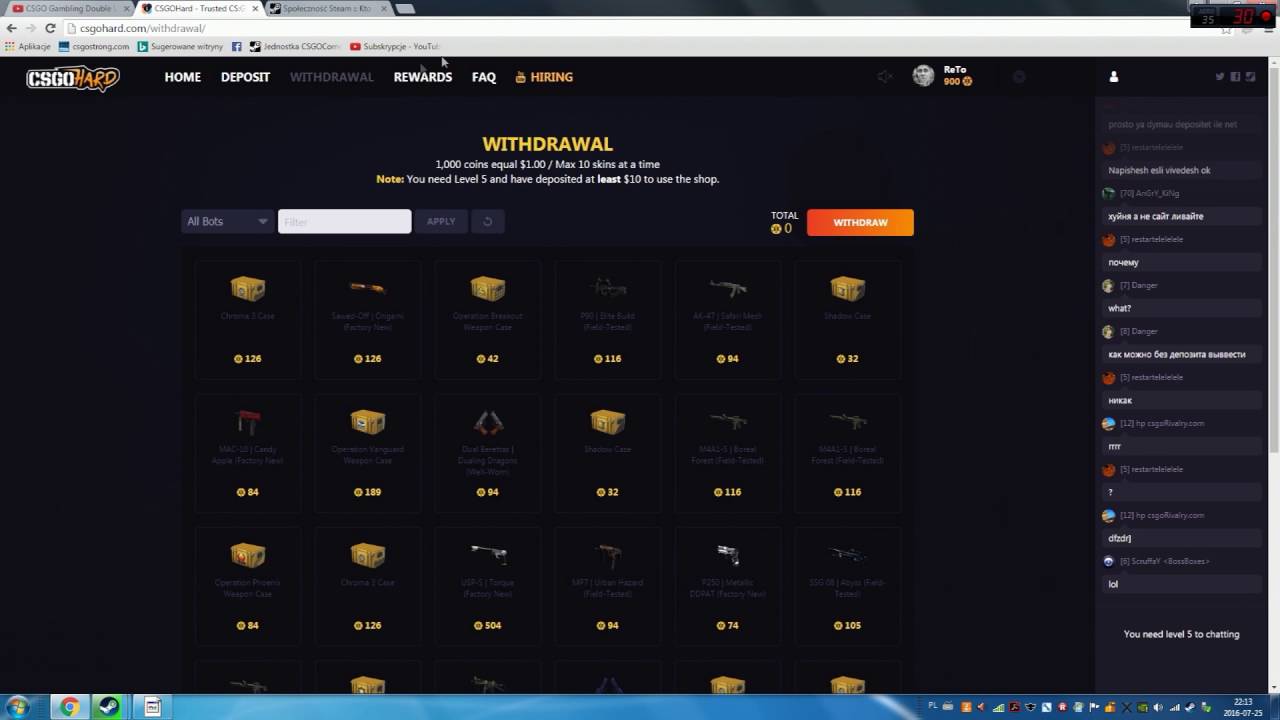Pick the P250 Metallic DDPAT skin
1280x720 pixels.
pos(728,586)
